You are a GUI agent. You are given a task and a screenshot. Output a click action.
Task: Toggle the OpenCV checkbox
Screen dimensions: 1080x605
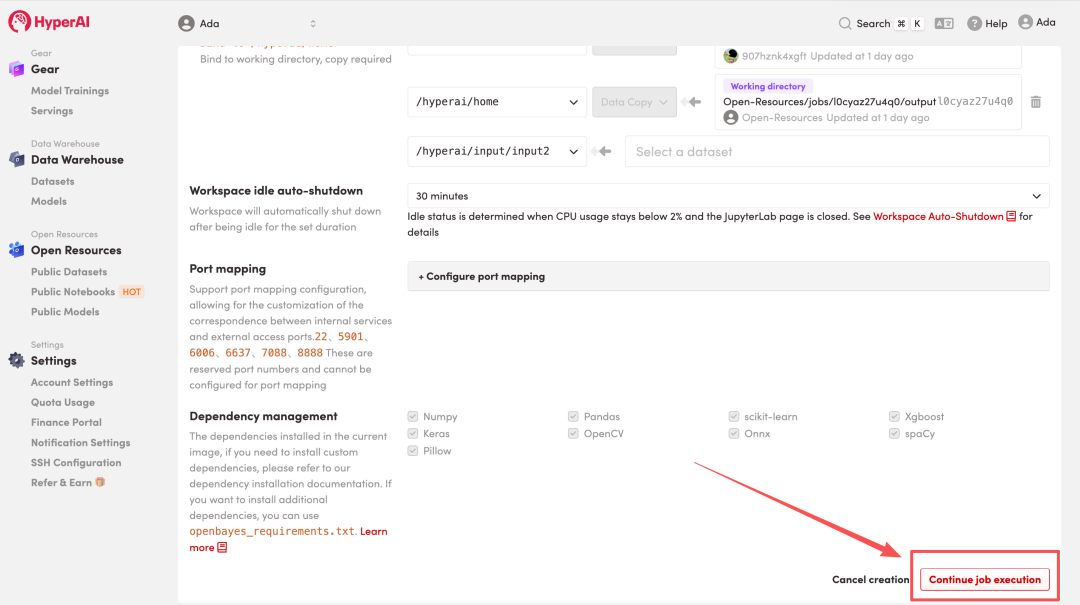click(x=573, y=433)
